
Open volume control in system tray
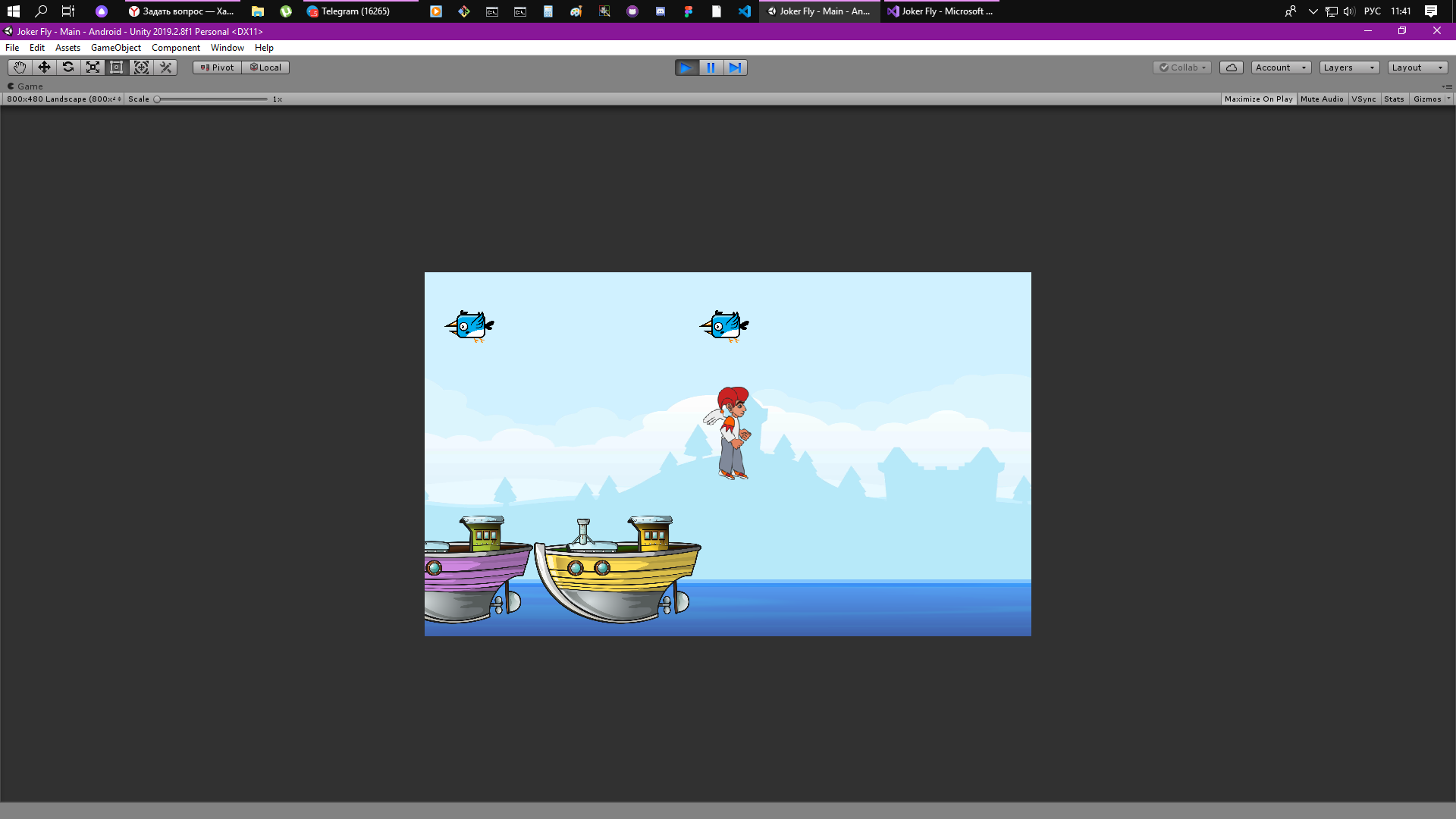(1349, 11)
